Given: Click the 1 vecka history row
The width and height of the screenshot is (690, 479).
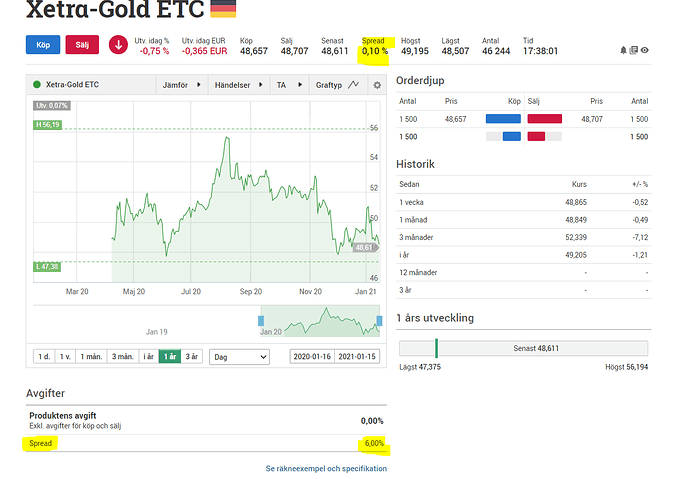Looking at the screenshot, I should click(523, 202).
